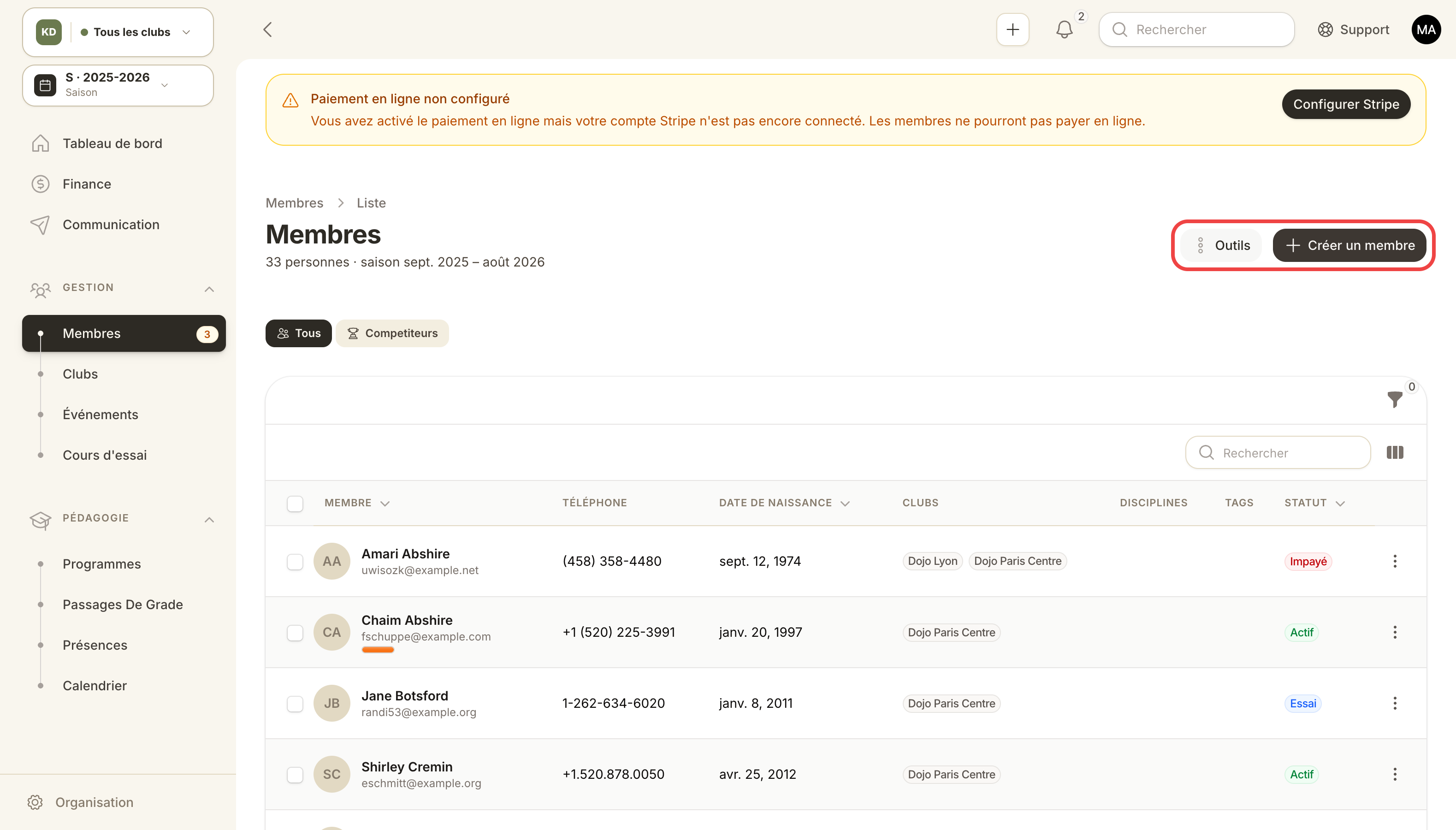The image size is (1456, 830).
Task: Select the Amari Abshire row checkbox
Action: click(x=295, y=562)
